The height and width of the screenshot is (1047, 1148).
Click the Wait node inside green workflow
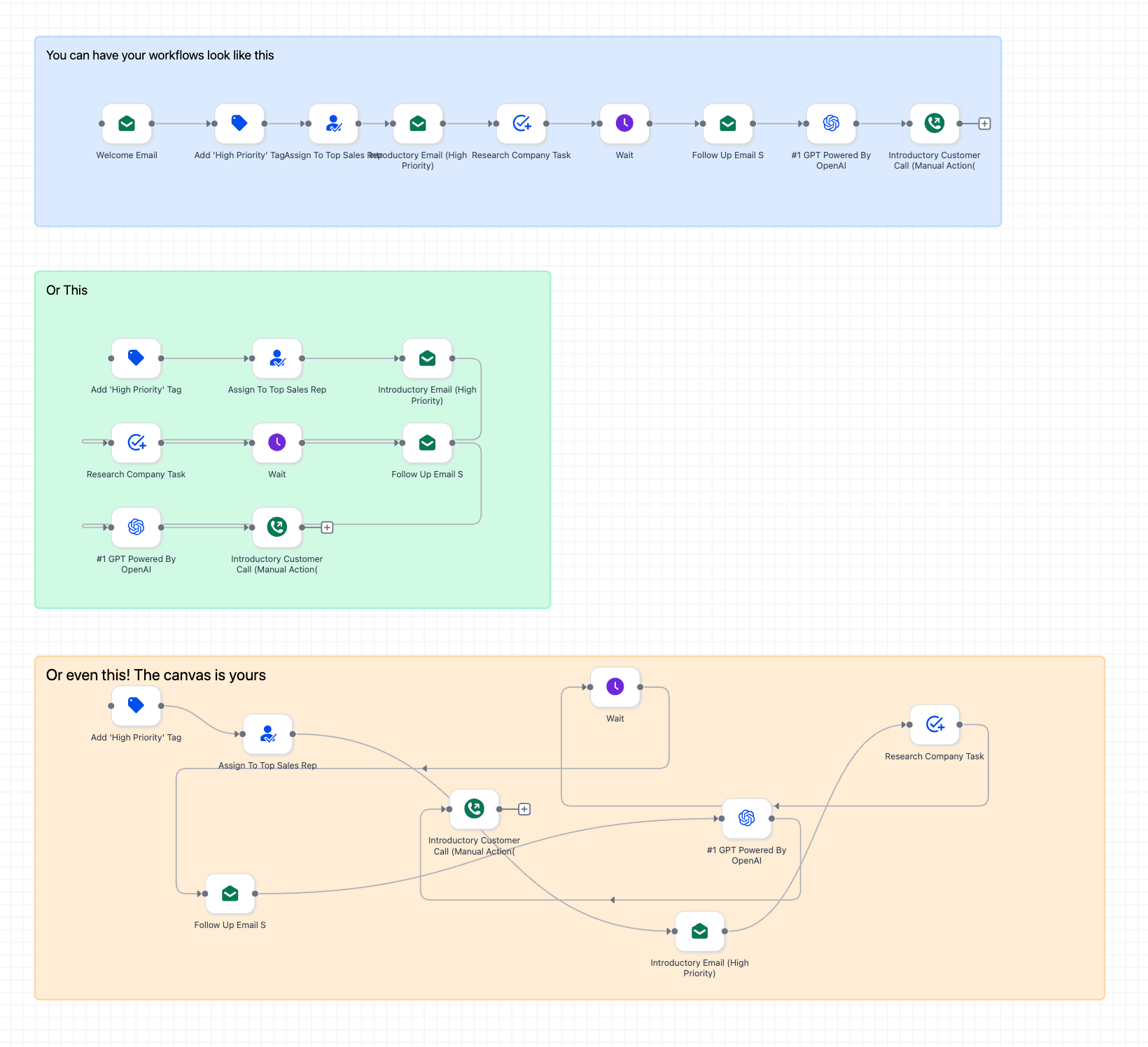pyautogui.click(x=276, y=443)
